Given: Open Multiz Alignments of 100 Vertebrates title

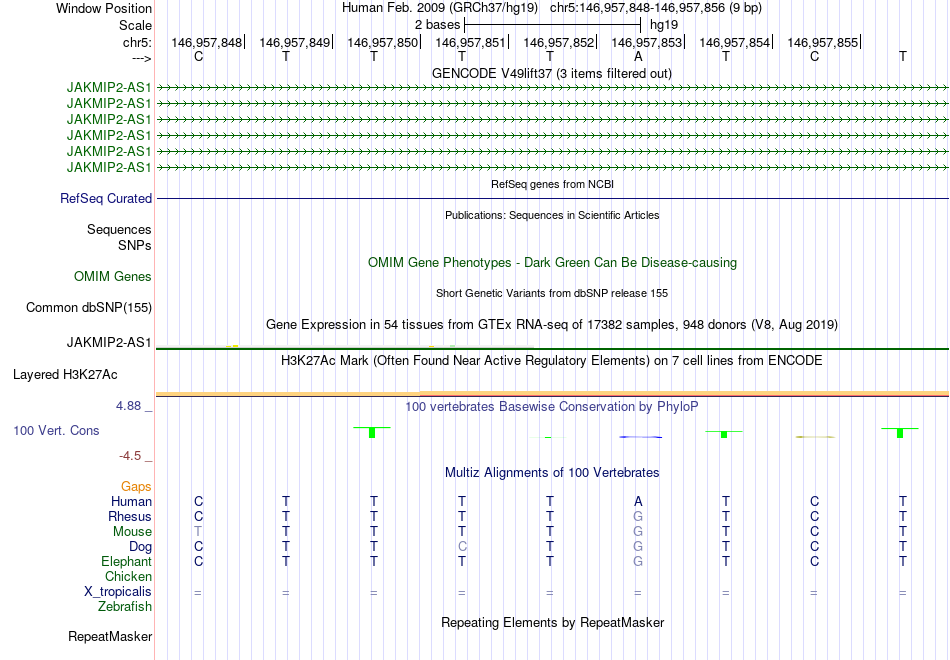Looking at the screenshot, I should pos(552,473).
